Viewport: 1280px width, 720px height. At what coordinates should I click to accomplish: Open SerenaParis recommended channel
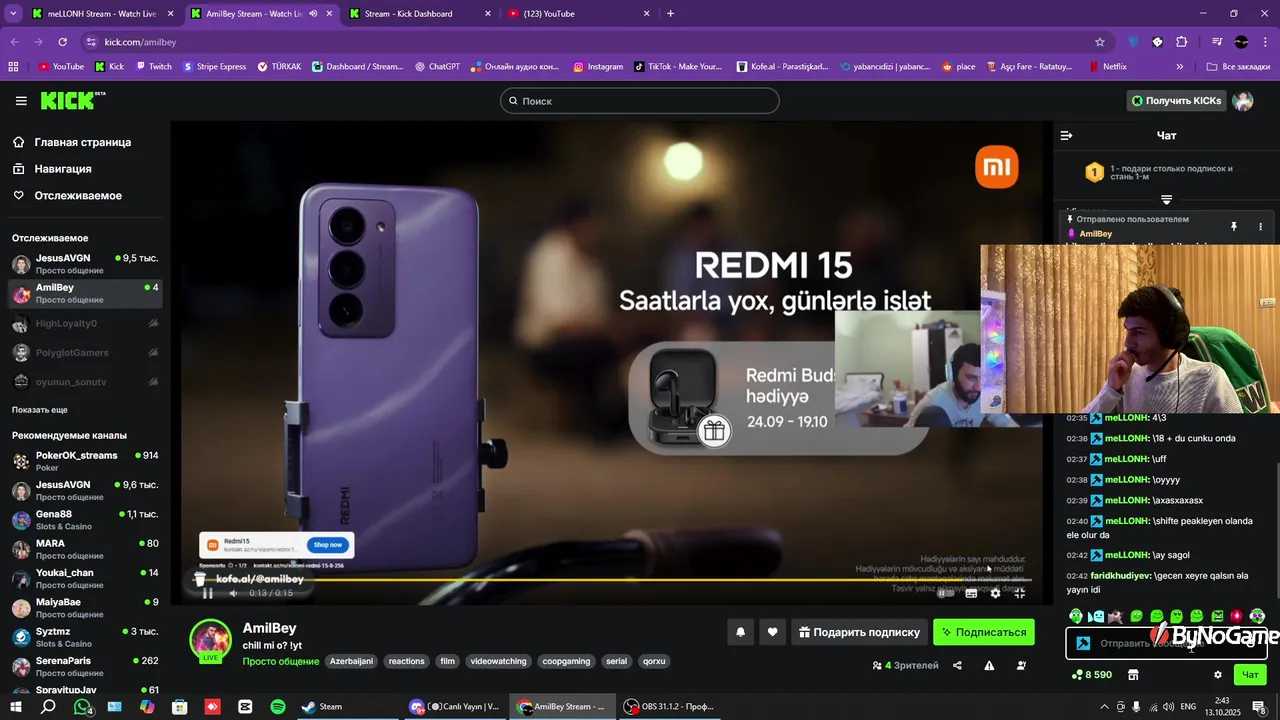85,667
